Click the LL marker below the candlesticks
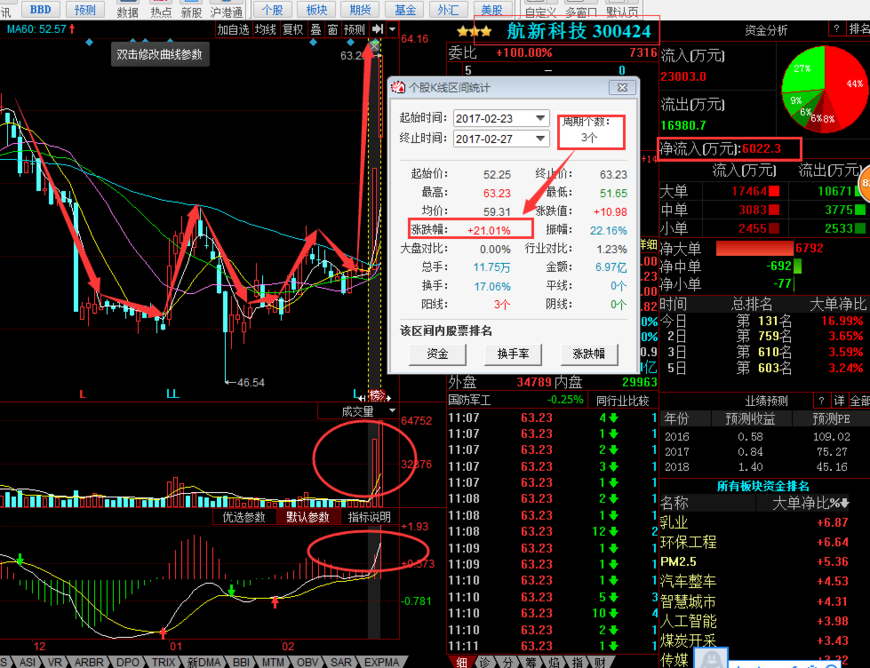The width and height of the screenshot is (870, 668). click(173, 394)
